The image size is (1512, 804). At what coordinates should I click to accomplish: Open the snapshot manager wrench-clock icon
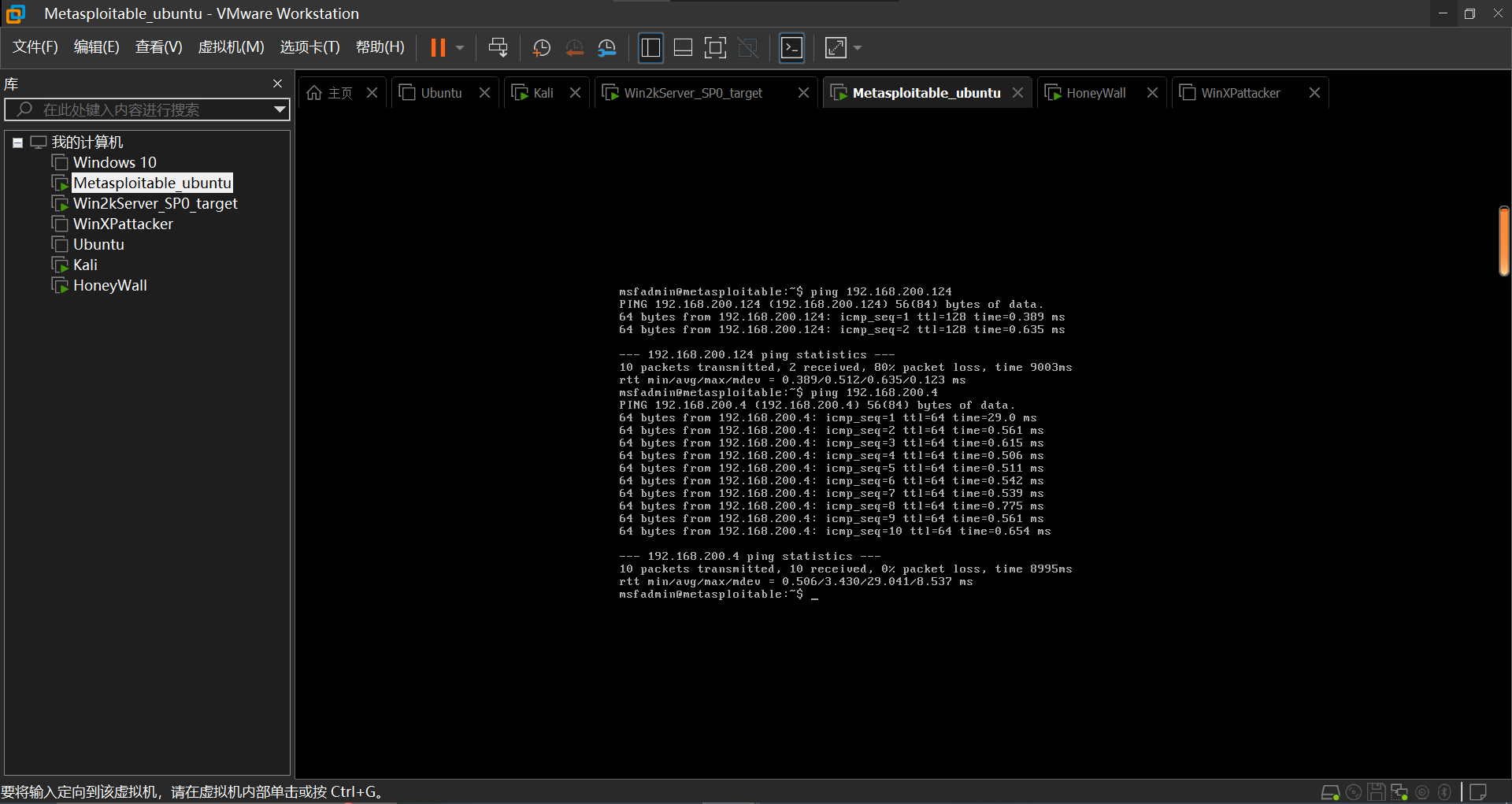coord(607,48)
